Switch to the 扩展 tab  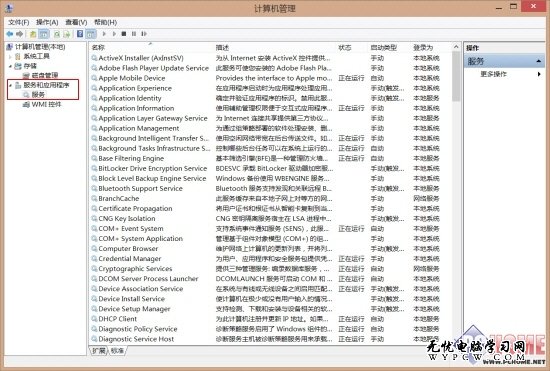[x=99, y=351]
